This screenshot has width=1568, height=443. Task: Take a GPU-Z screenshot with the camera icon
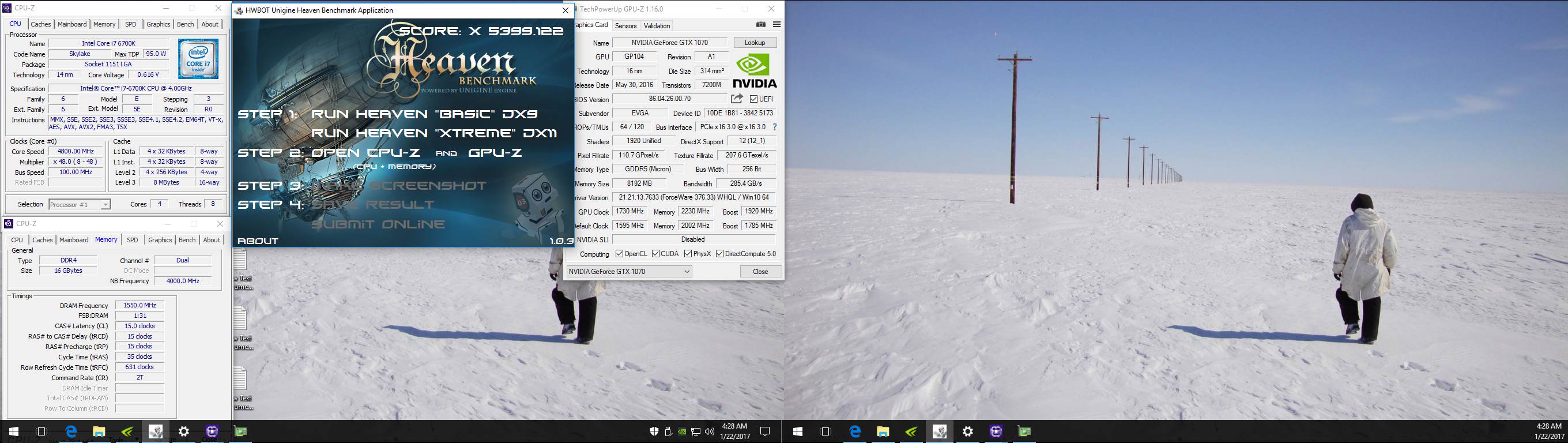[x=760, y=24]
